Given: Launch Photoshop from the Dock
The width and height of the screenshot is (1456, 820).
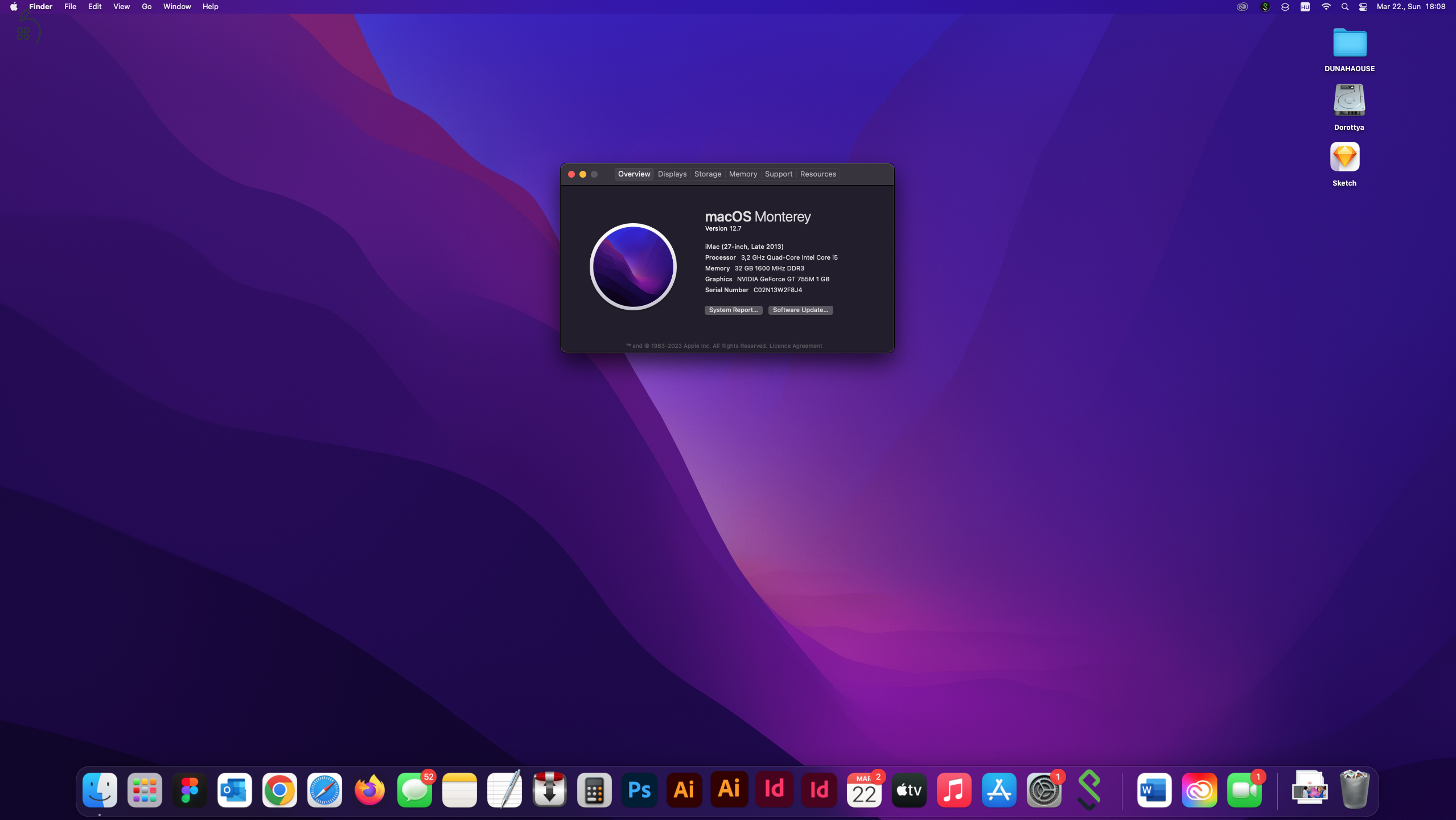Looking at the screenshot, I should point(639,790).
